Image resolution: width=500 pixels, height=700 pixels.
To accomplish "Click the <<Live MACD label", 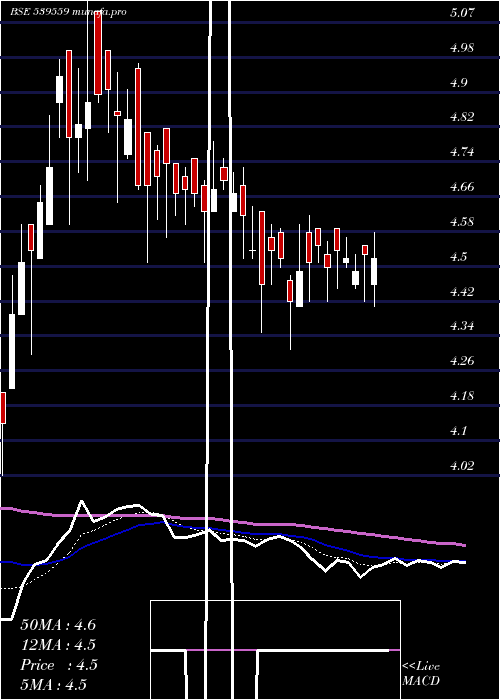I will point(421,674).
